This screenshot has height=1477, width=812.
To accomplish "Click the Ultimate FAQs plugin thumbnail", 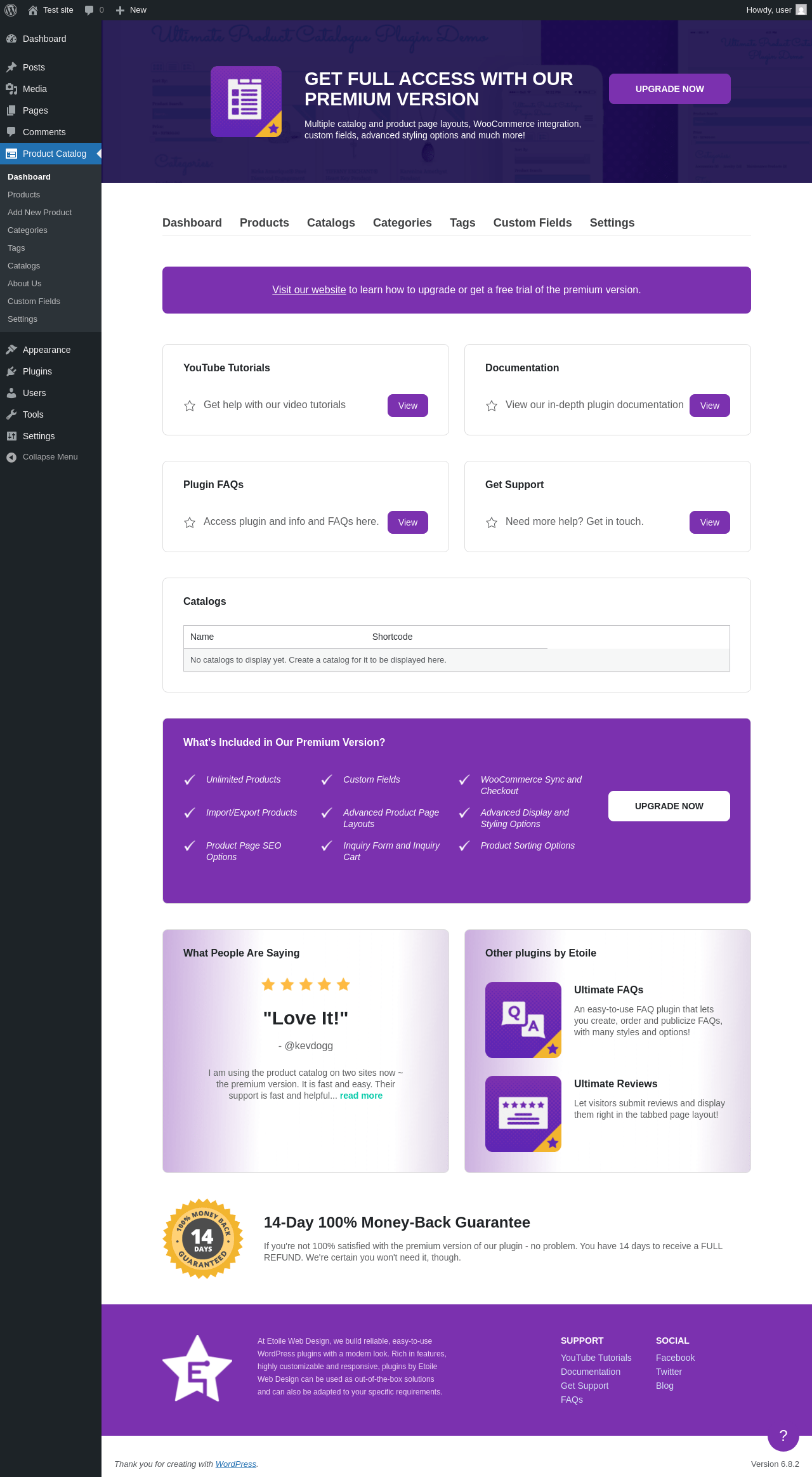I will coord(523,1020).
